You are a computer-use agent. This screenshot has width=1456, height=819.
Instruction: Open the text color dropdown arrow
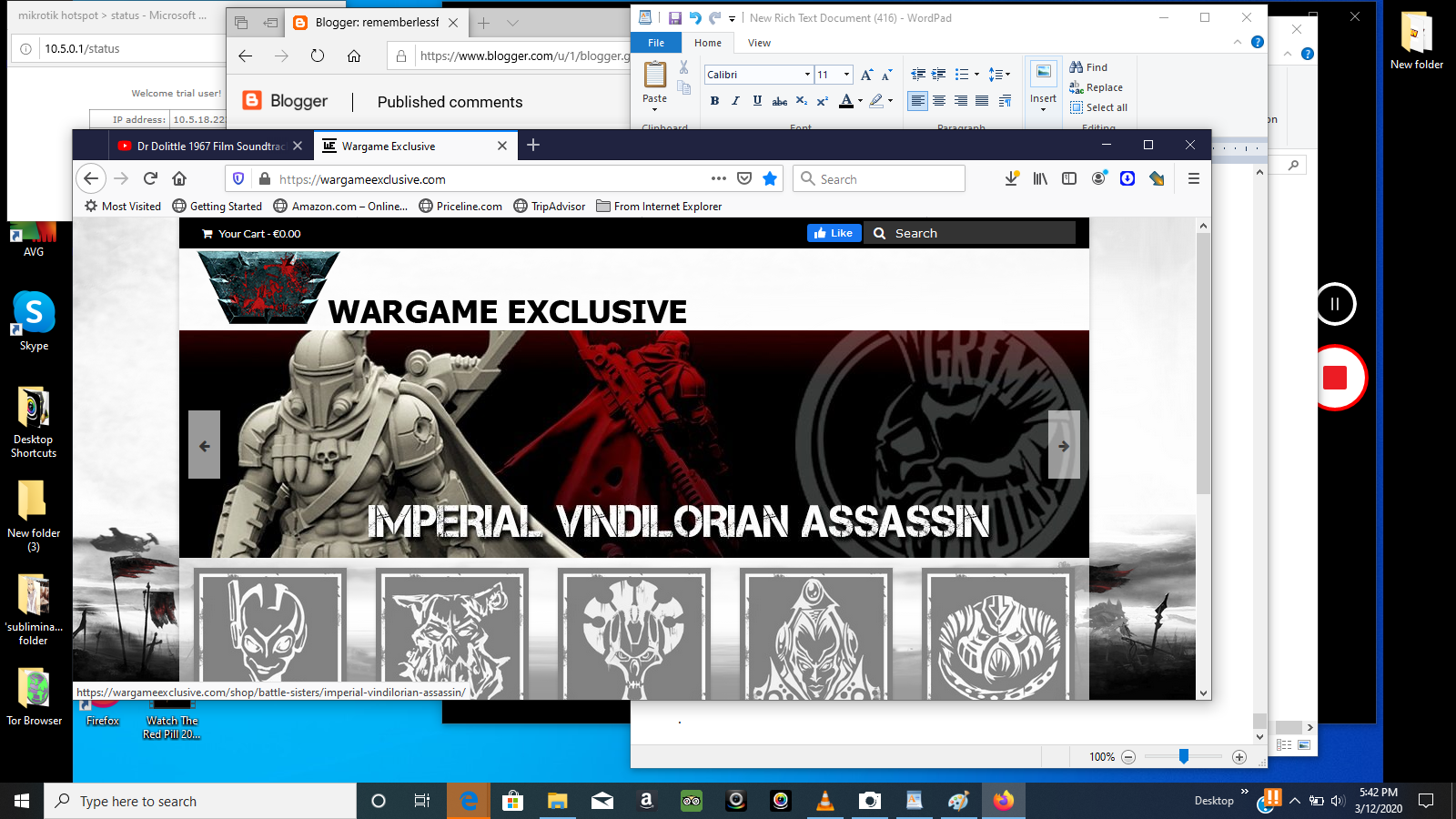860,101
